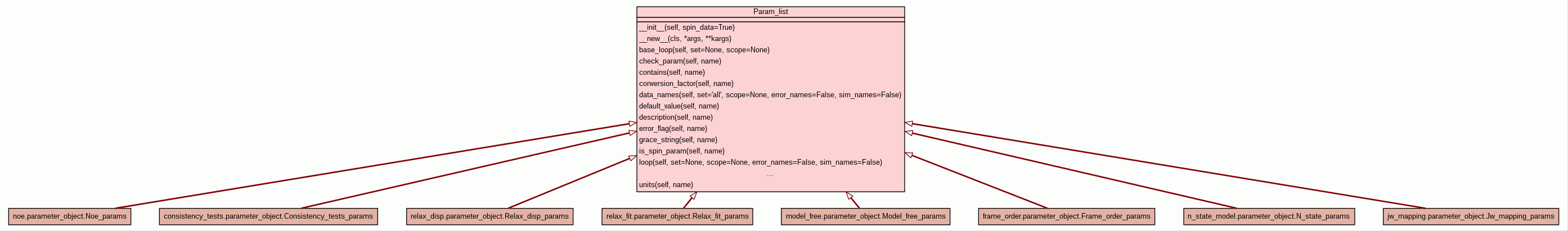Click the is_spin_param method entry
Image resolution: width=1568 pixels, height=231 pixels.
click(681, 151)
